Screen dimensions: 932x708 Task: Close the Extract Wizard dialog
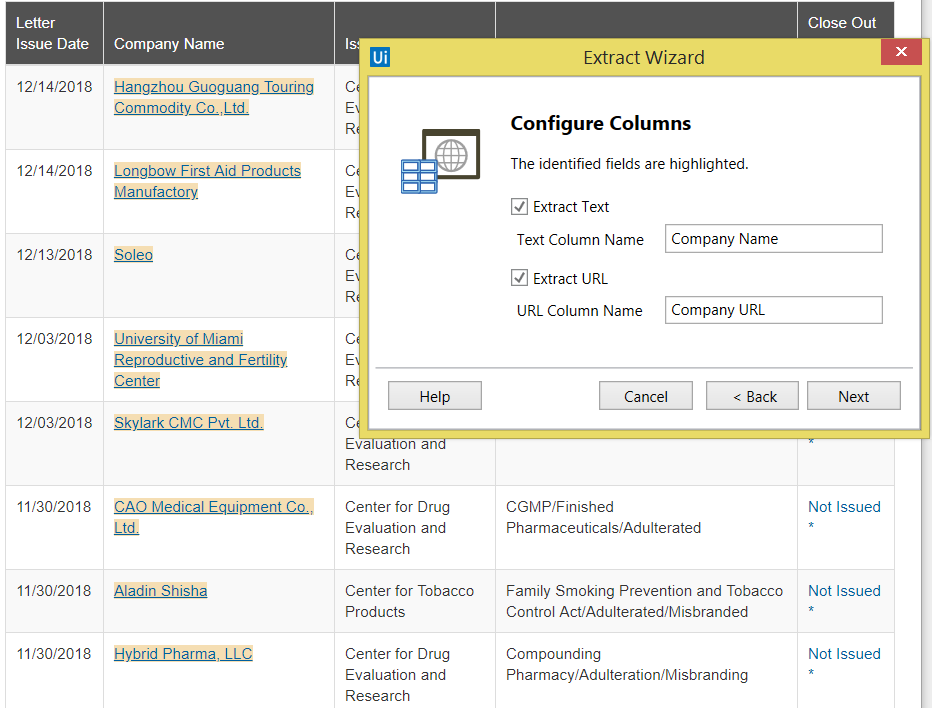pos(901,52)
